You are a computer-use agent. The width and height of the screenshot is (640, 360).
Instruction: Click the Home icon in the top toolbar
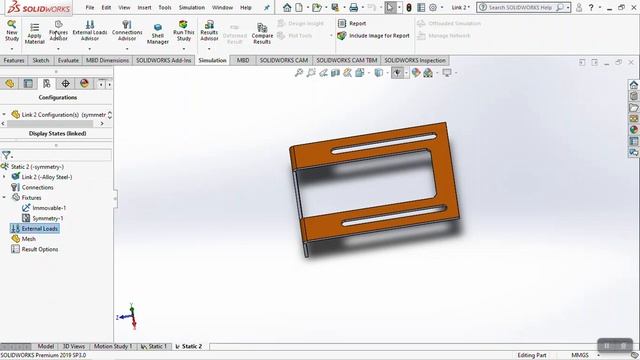pos(287,7)
